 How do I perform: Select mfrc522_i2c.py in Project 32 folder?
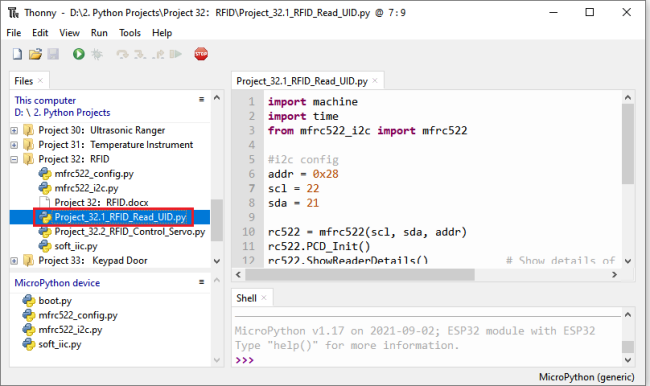[86, 188]
